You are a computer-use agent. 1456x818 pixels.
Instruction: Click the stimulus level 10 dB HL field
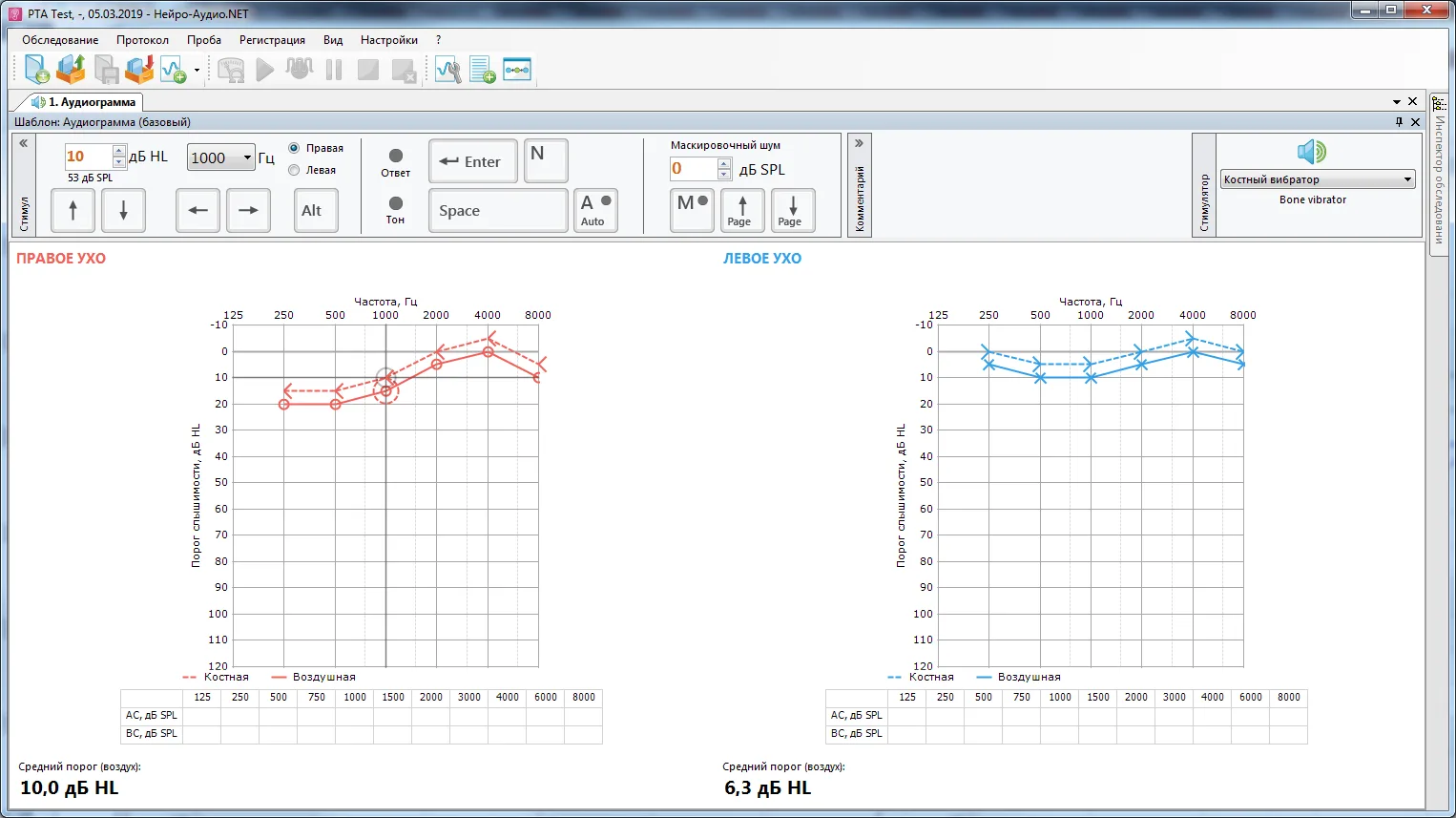[x=88, y=157]
